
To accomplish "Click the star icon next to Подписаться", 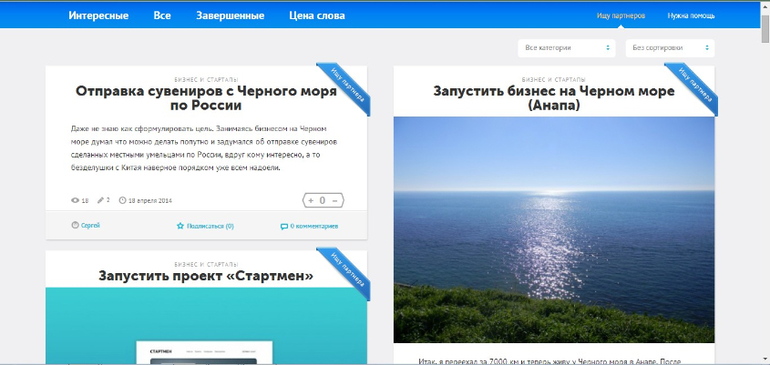I will coord(180,226).
